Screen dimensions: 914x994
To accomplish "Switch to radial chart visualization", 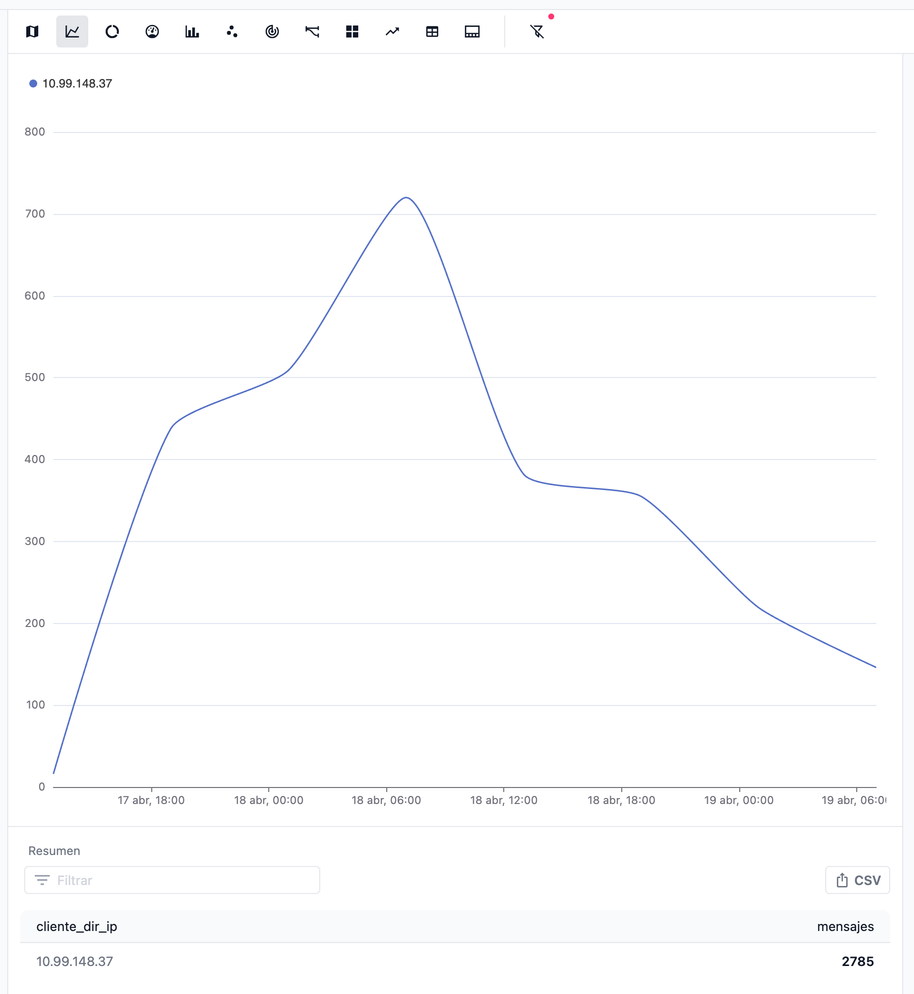I will click(x=272, y=32).
